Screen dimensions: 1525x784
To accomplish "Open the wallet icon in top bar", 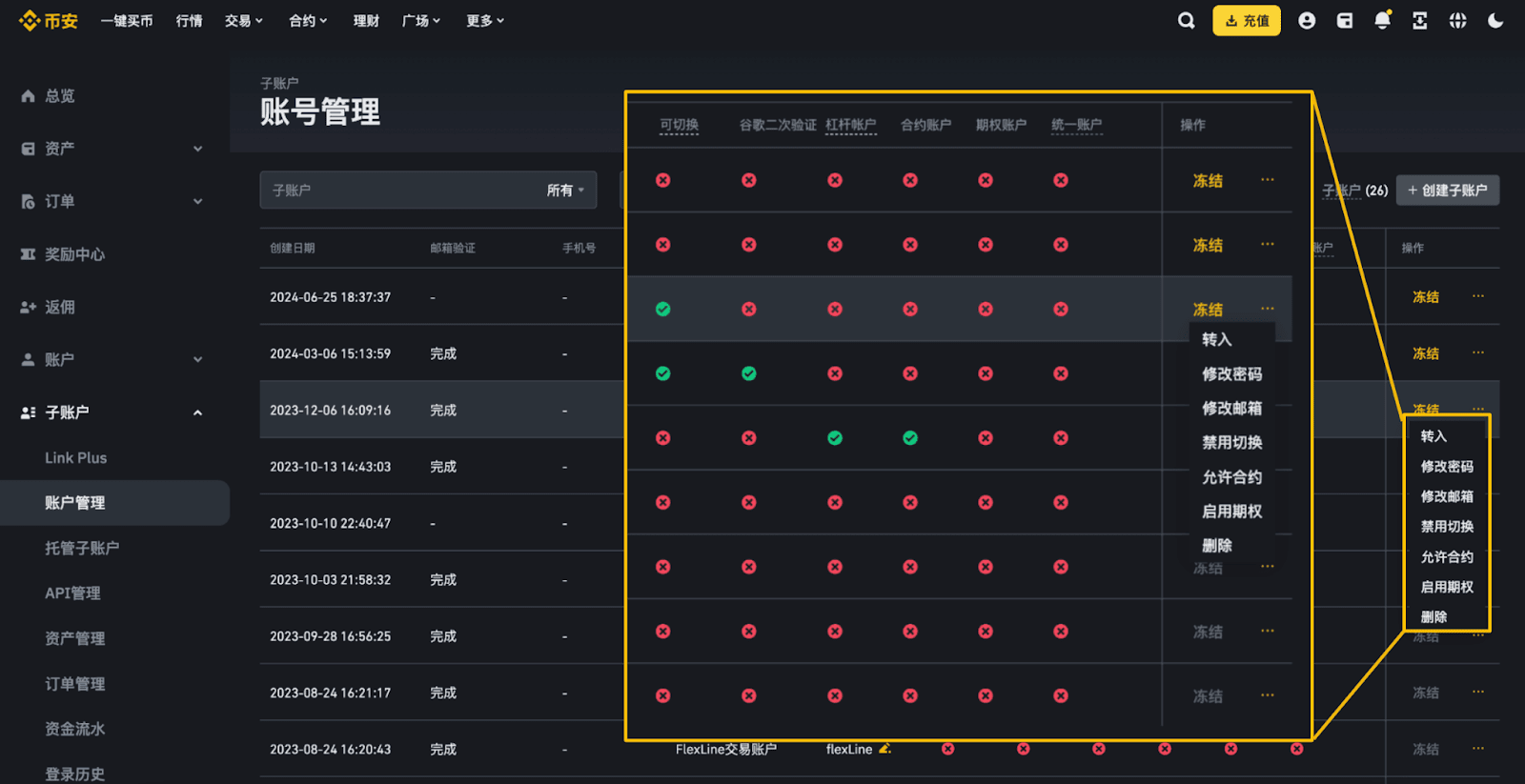I will tap(1345, 21).
